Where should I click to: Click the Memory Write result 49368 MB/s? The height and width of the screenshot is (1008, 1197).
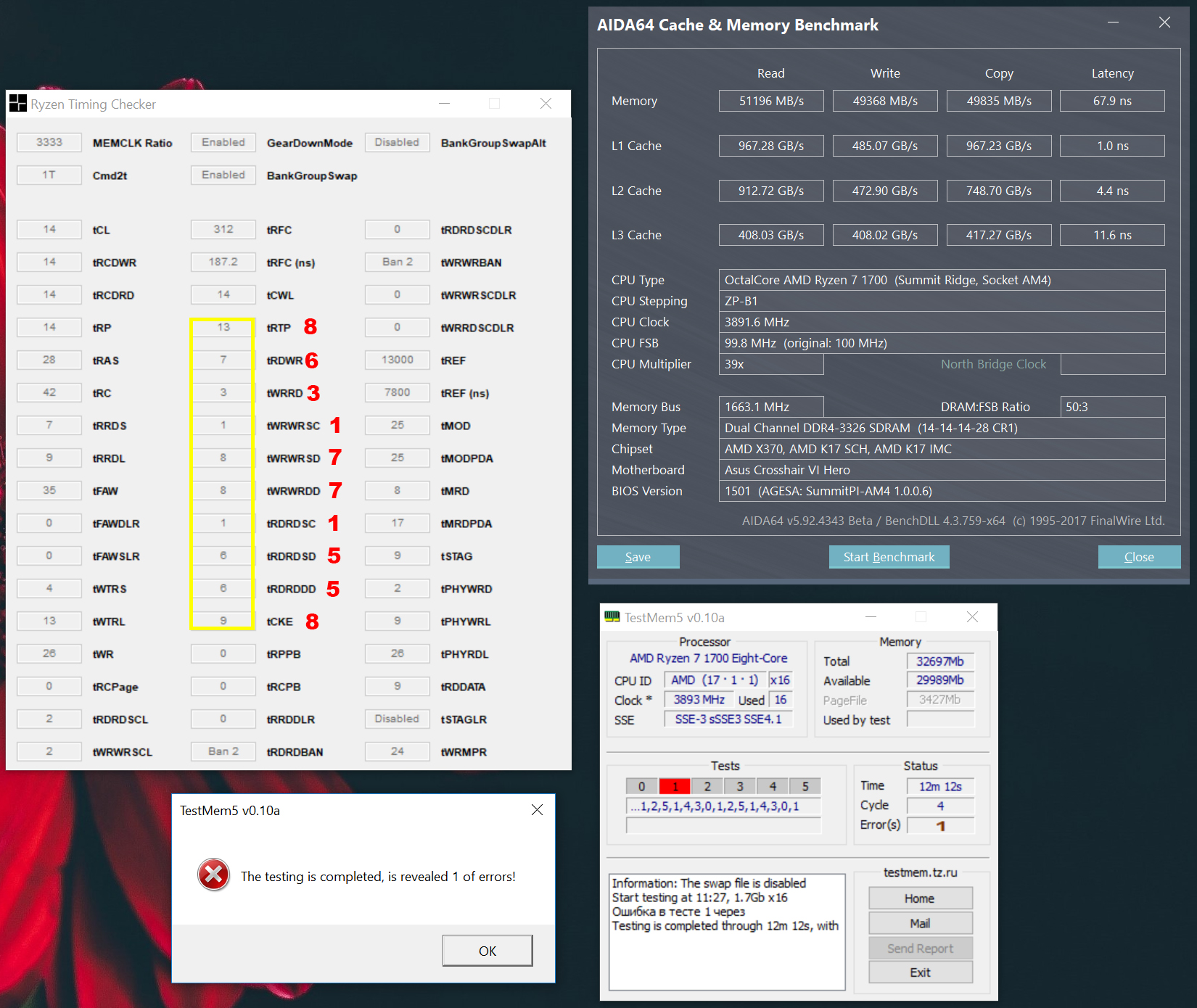tap(885, 101)
